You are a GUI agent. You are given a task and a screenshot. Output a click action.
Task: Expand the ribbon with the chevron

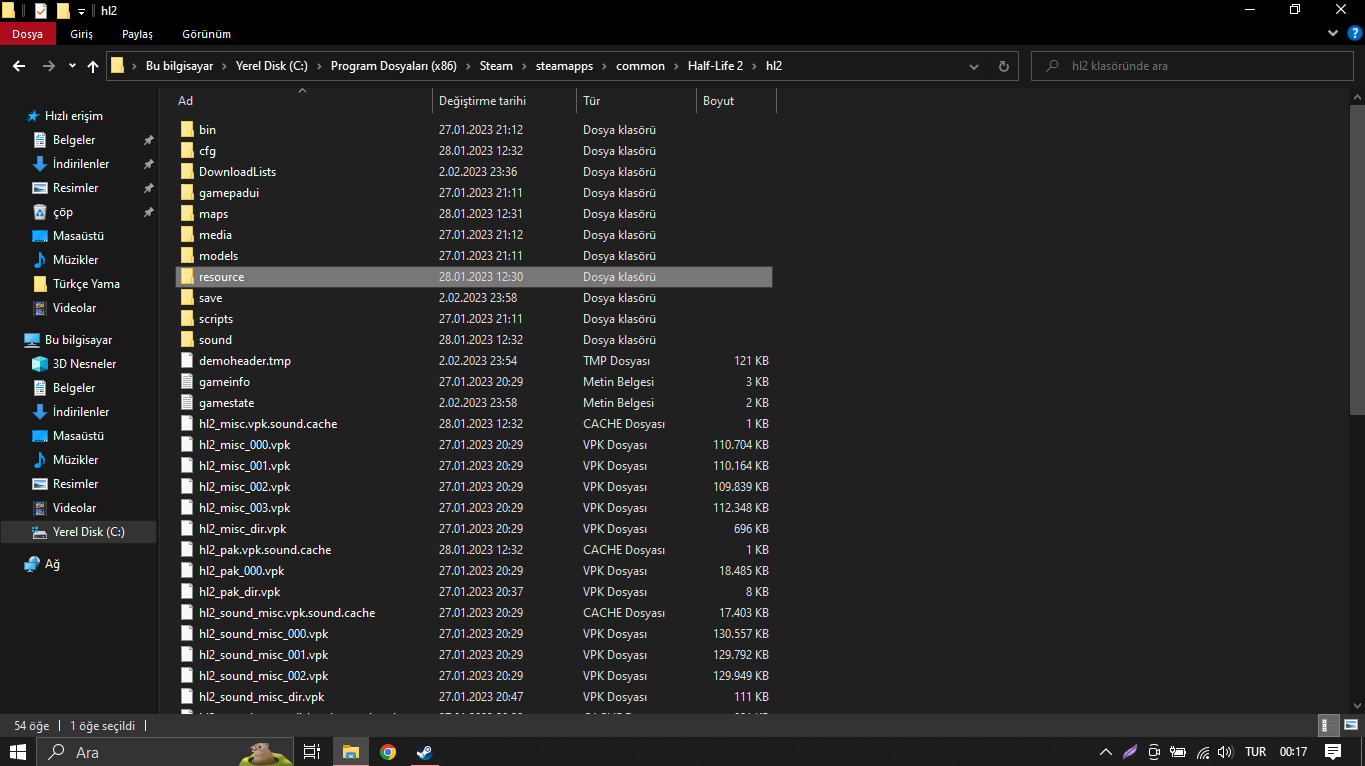(x=1331, y=33)
